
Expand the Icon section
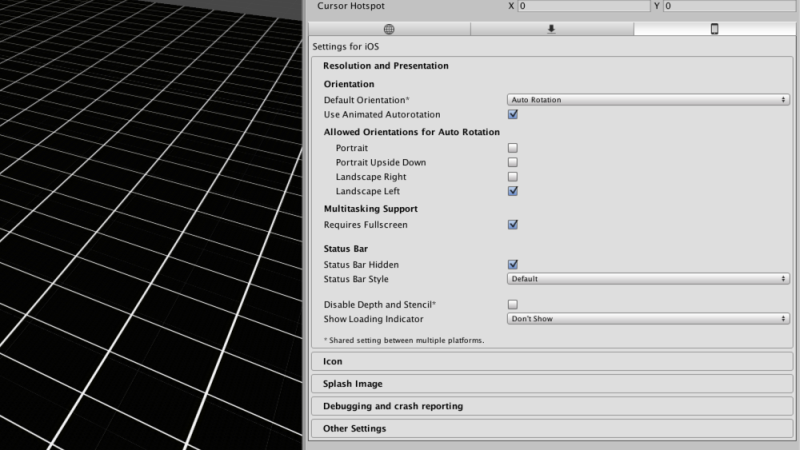point(552,361)
